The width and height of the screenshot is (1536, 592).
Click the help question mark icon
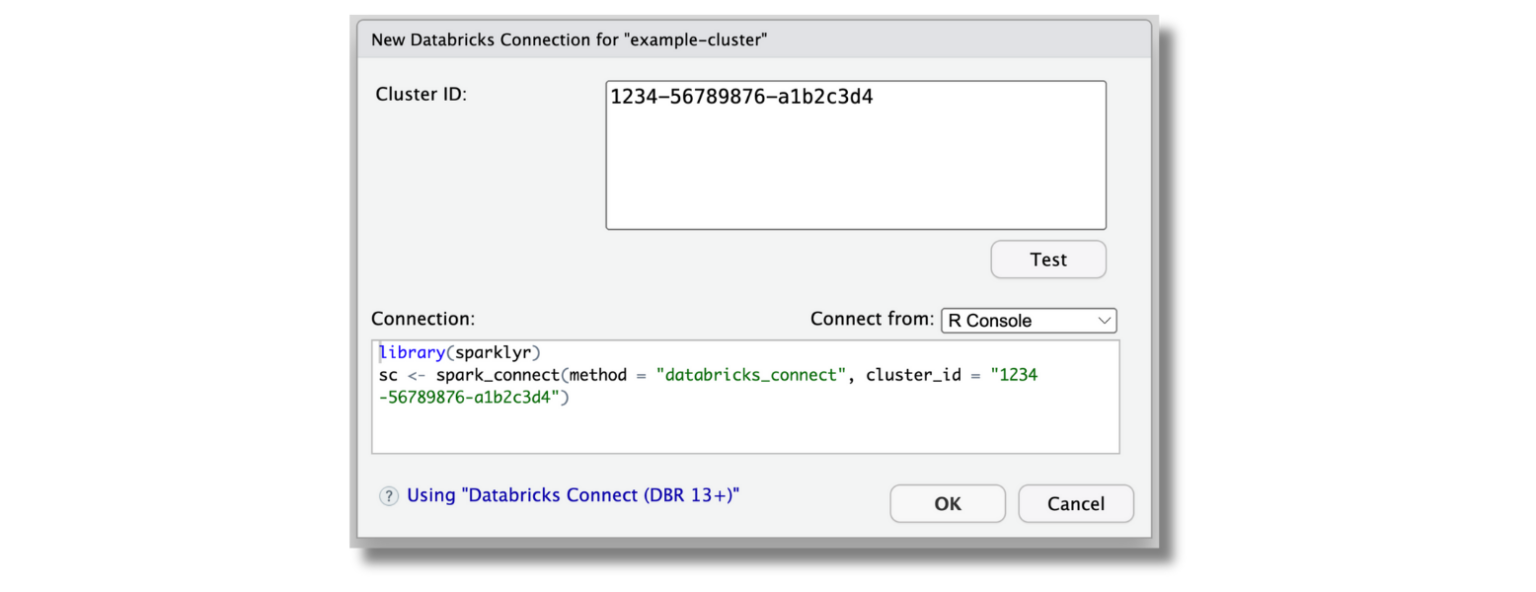(x=389, y=495)
